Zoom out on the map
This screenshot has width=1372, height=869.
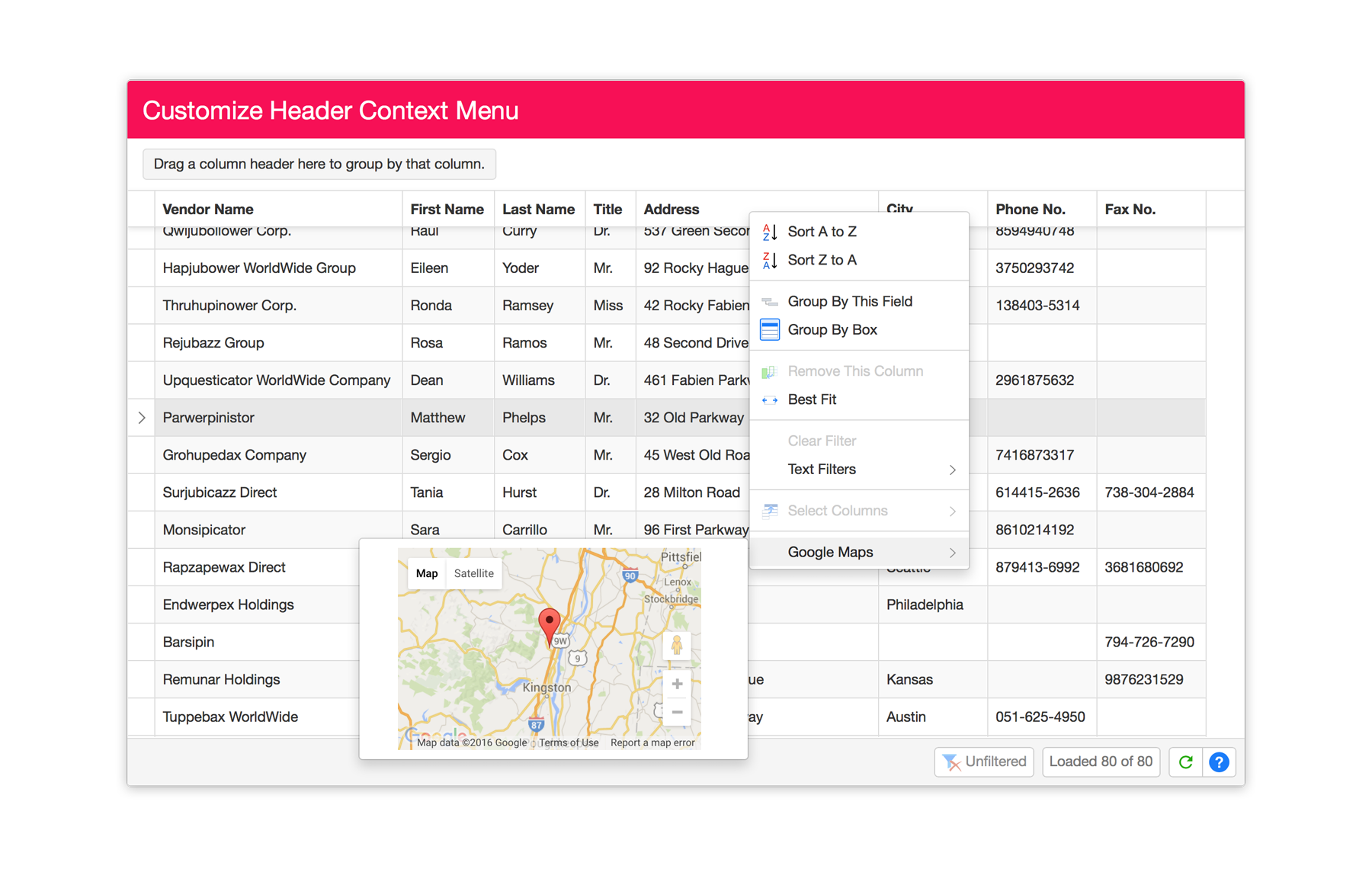(x=676, y=712)
